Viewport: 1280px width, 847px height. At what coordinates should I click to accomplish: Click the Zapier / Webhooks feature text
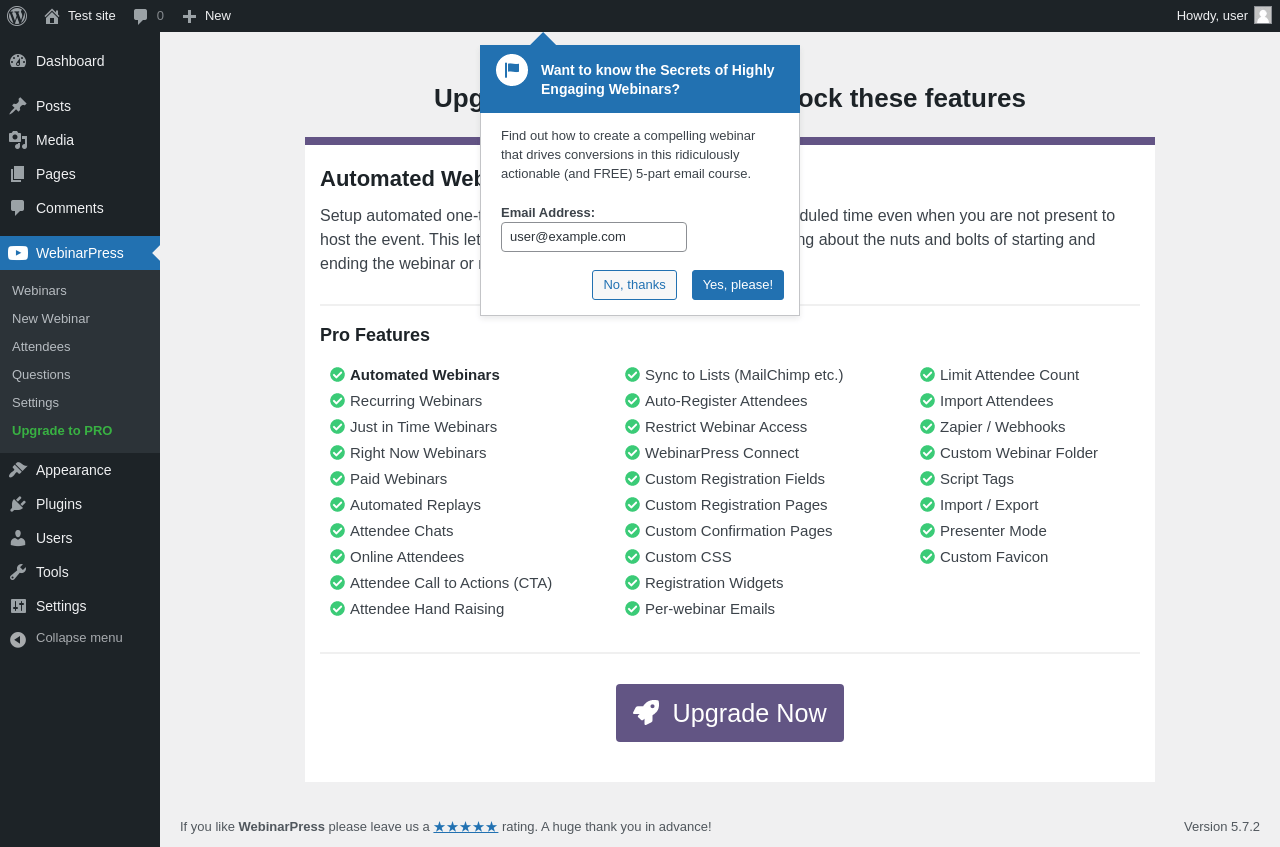pyautogui.click(x=1003, y=427)
